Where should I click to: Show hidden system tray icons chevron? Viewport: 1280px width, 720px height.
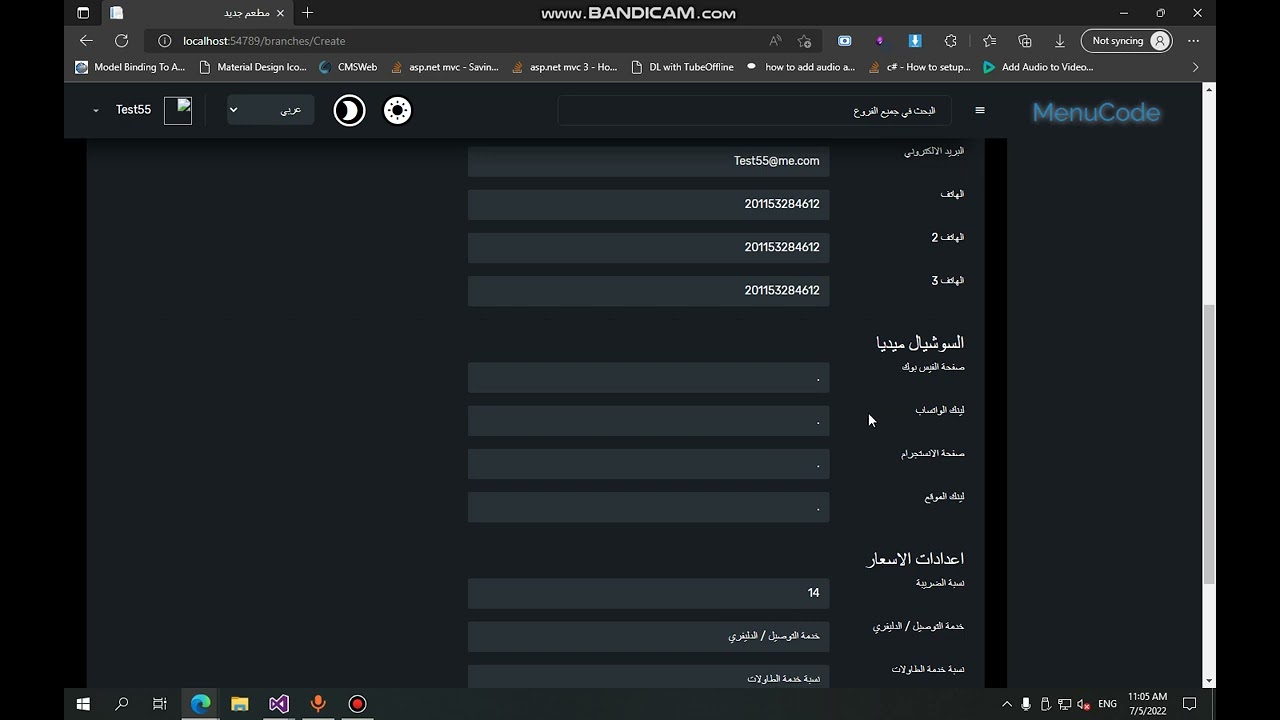1007,704
